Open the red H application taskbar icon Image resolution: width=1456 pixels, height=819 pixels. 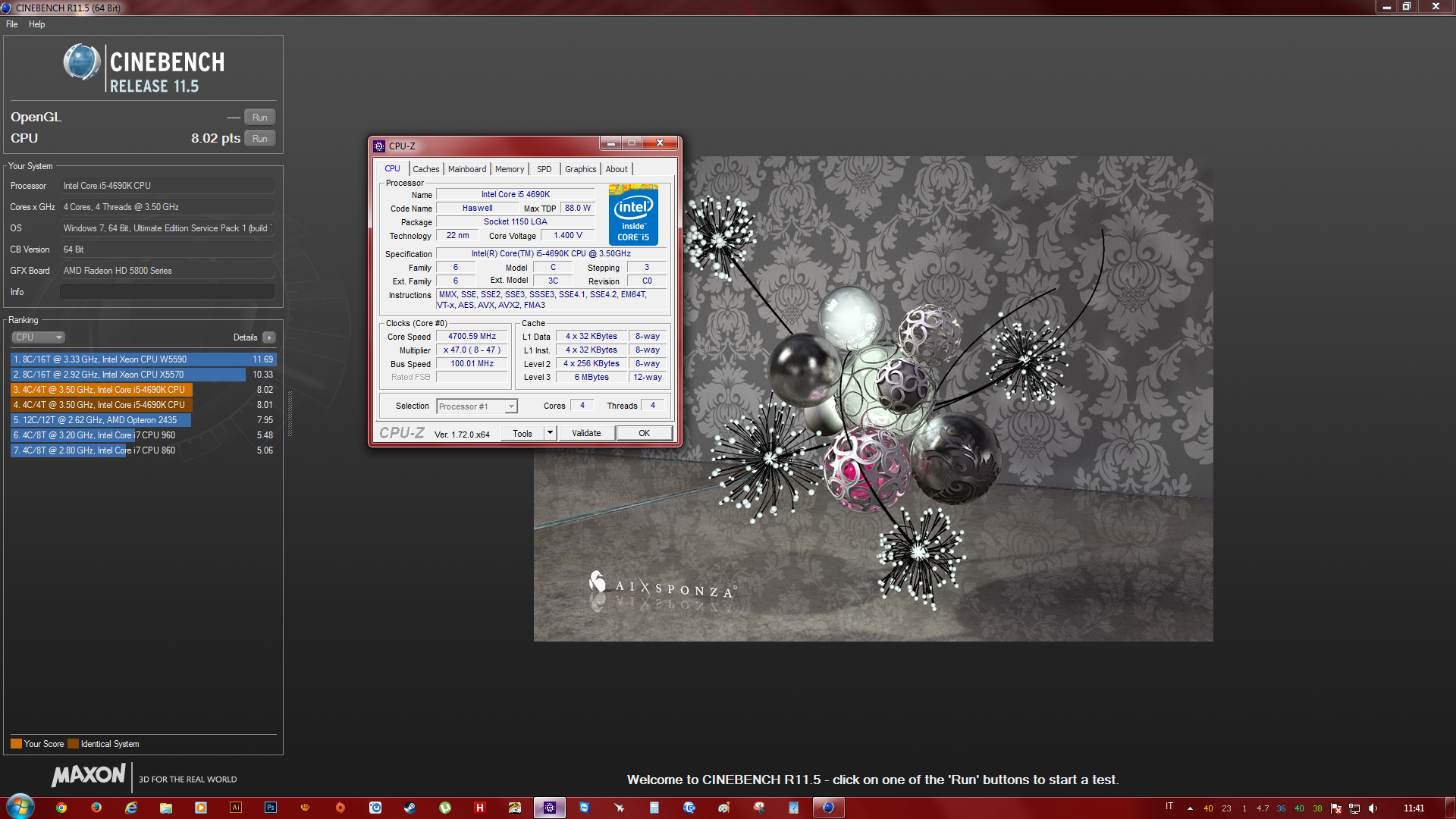tap(480, 808)
